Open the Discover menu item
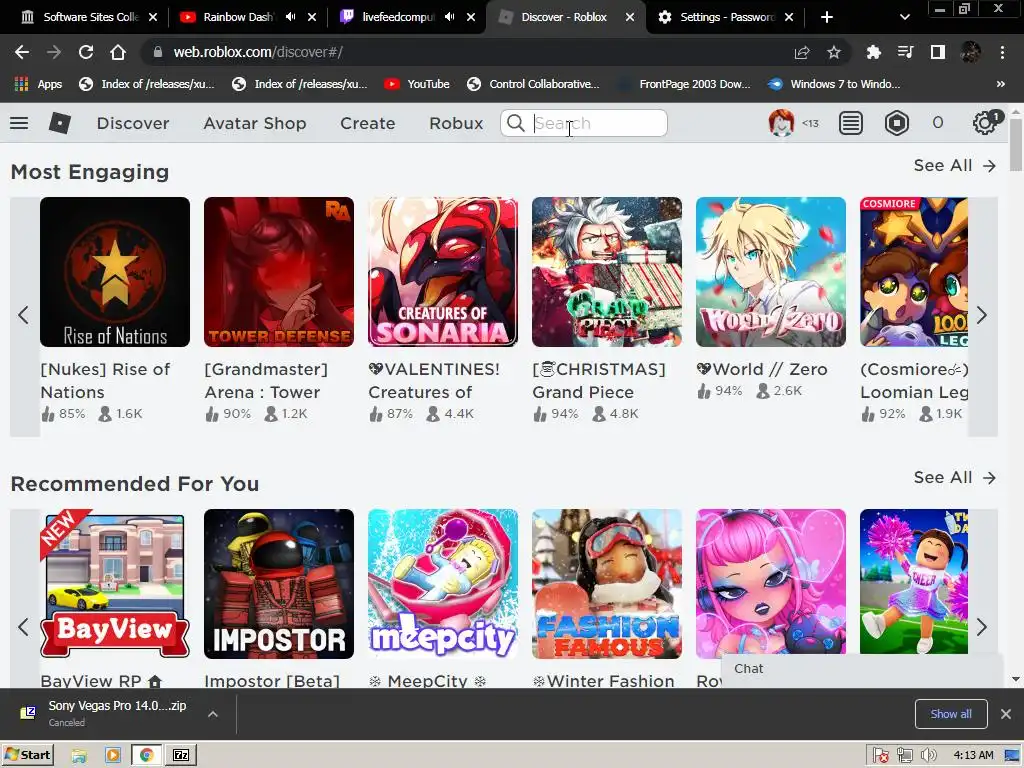The height and width of the screenshot is (768, 1024). (x=133, y=123)
